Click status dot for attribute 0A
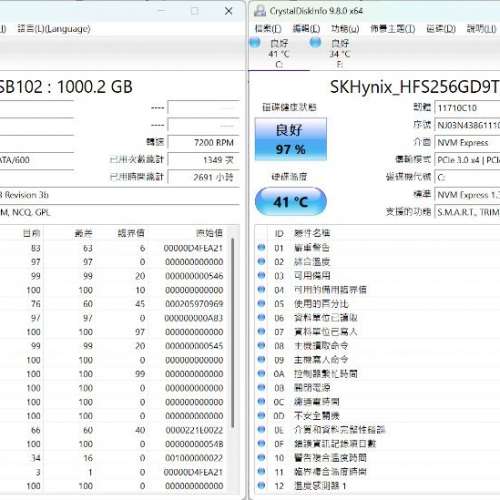Image resolution: width=500 pixels, height=500 pixels. [x=261, y=373]
